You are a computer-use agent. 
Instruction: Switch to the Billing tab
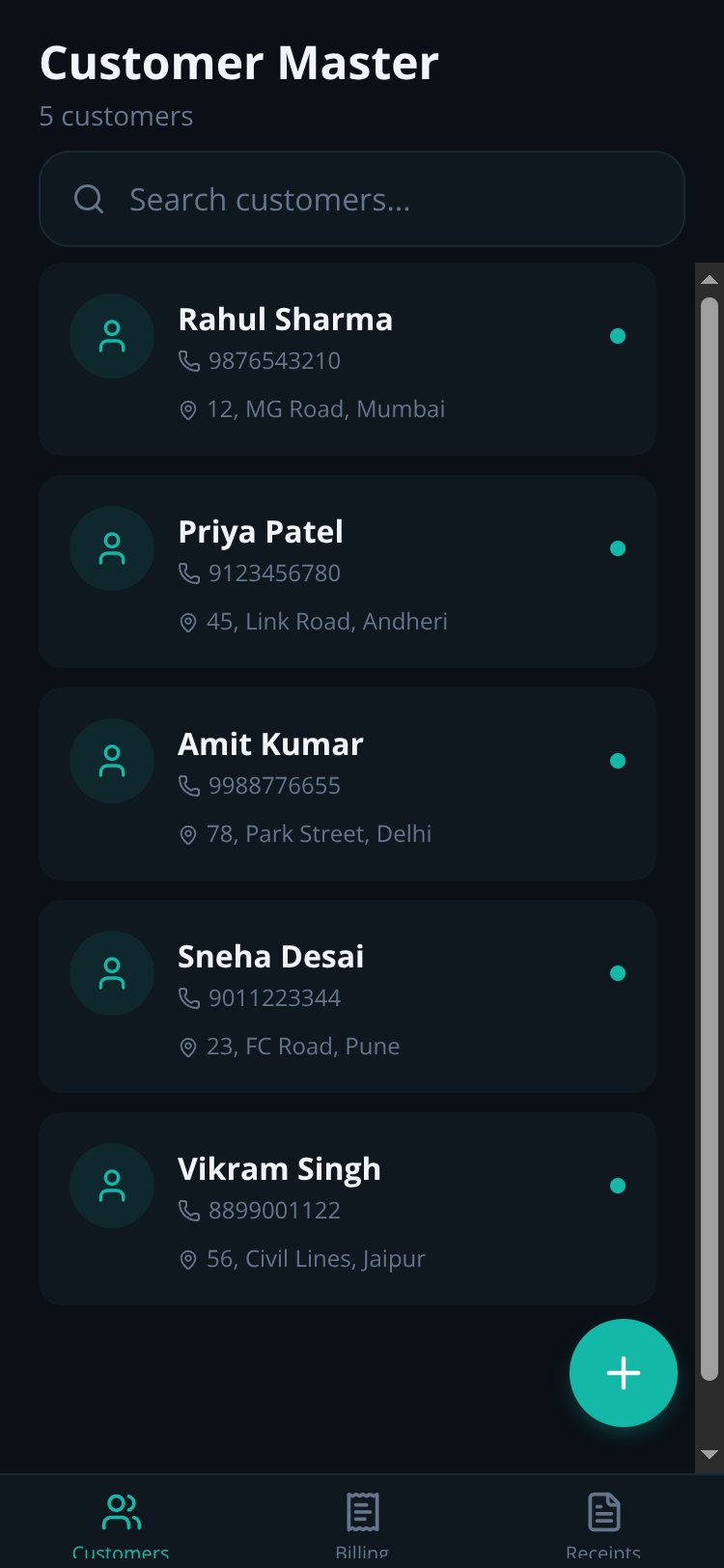[362, 1526]
